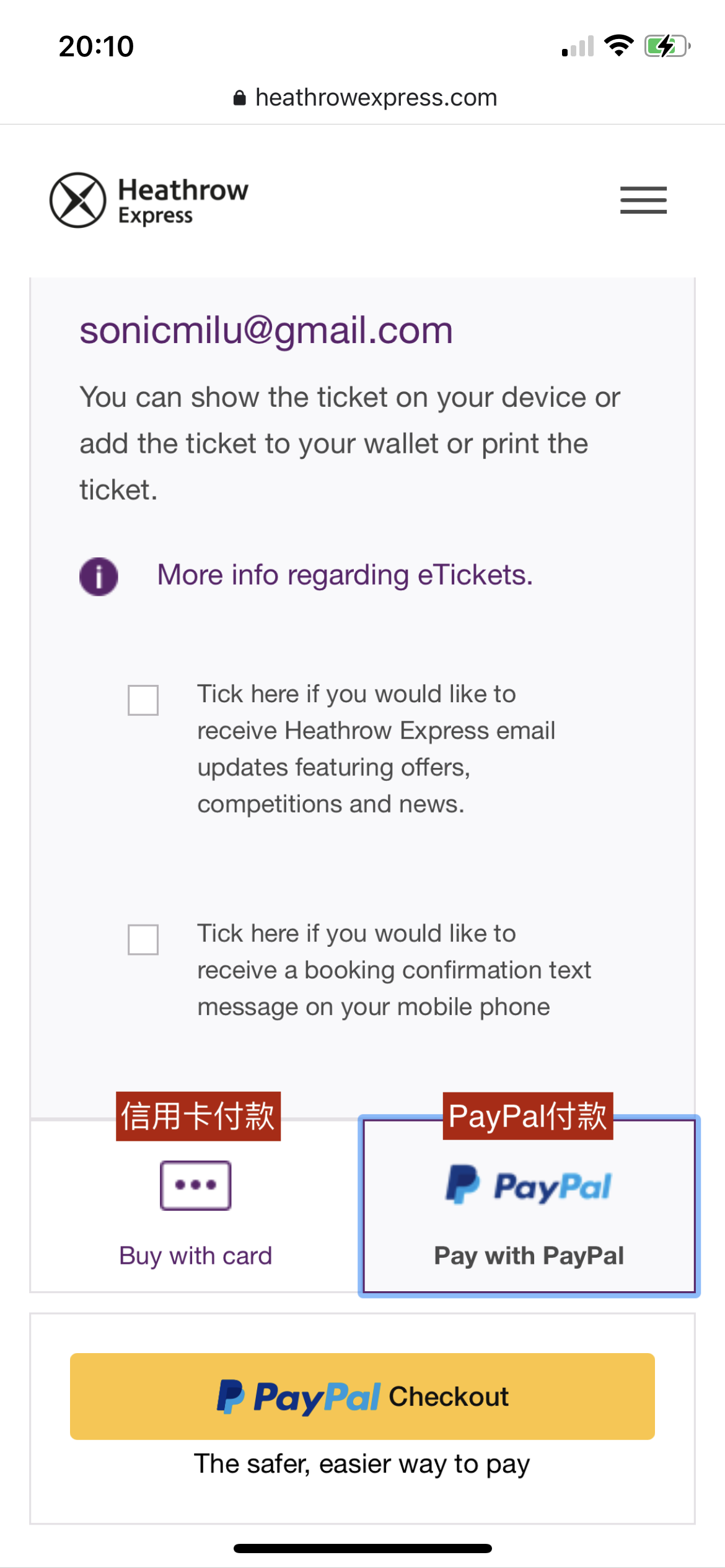Enable booking confirmation text message checkbox

[143, 939]
